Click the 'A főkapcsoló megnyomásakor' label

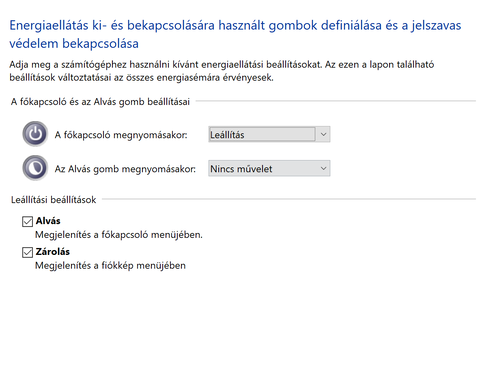(121, 135)
